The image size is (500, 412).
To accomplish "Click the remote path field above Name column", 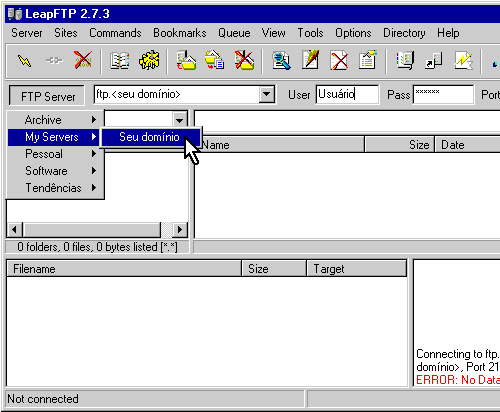I will tap(347, 121).
